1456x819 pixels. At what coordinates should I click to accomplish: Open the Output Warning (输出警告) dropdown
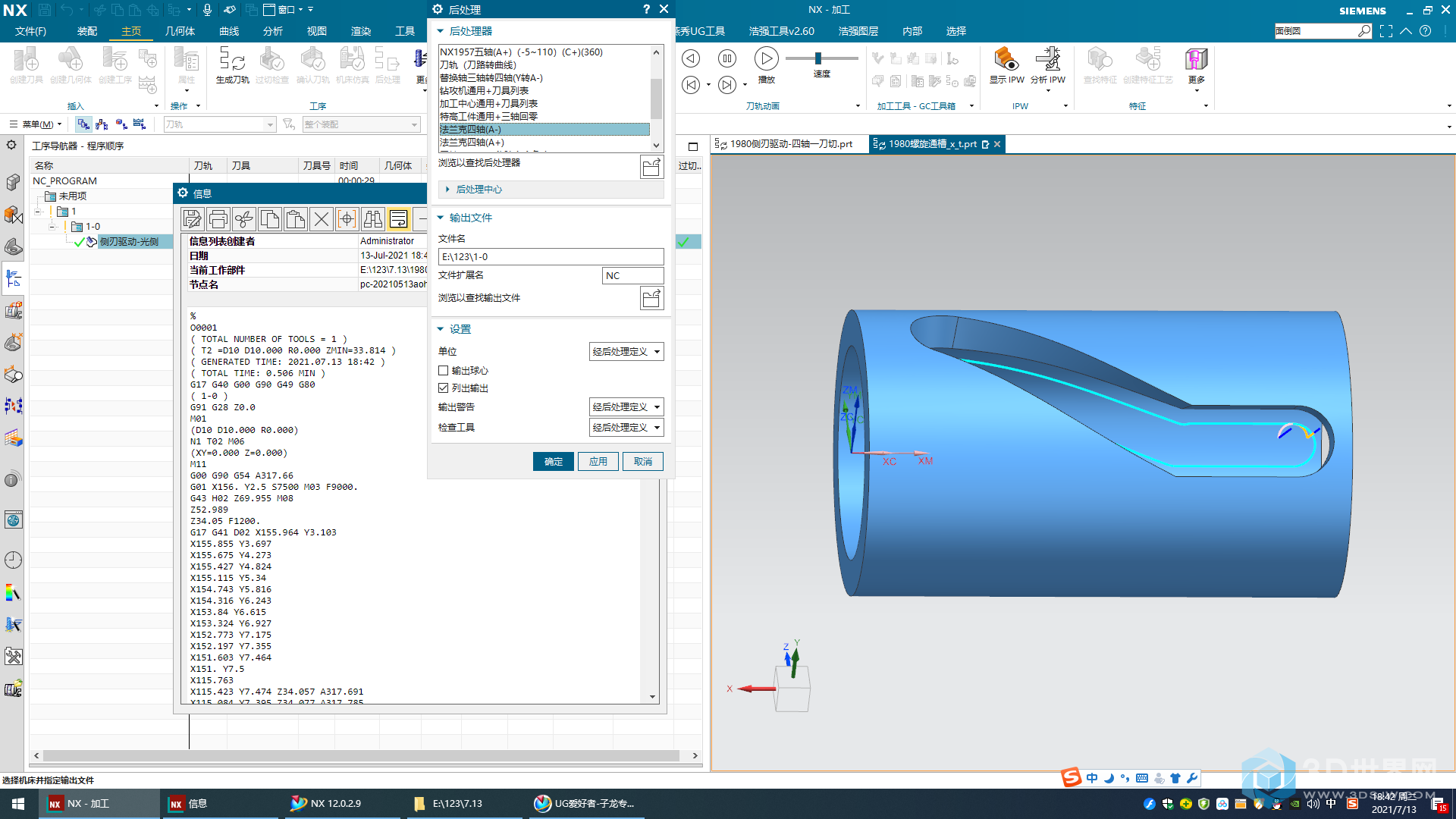pyautogui.click(x=626, y=406)
